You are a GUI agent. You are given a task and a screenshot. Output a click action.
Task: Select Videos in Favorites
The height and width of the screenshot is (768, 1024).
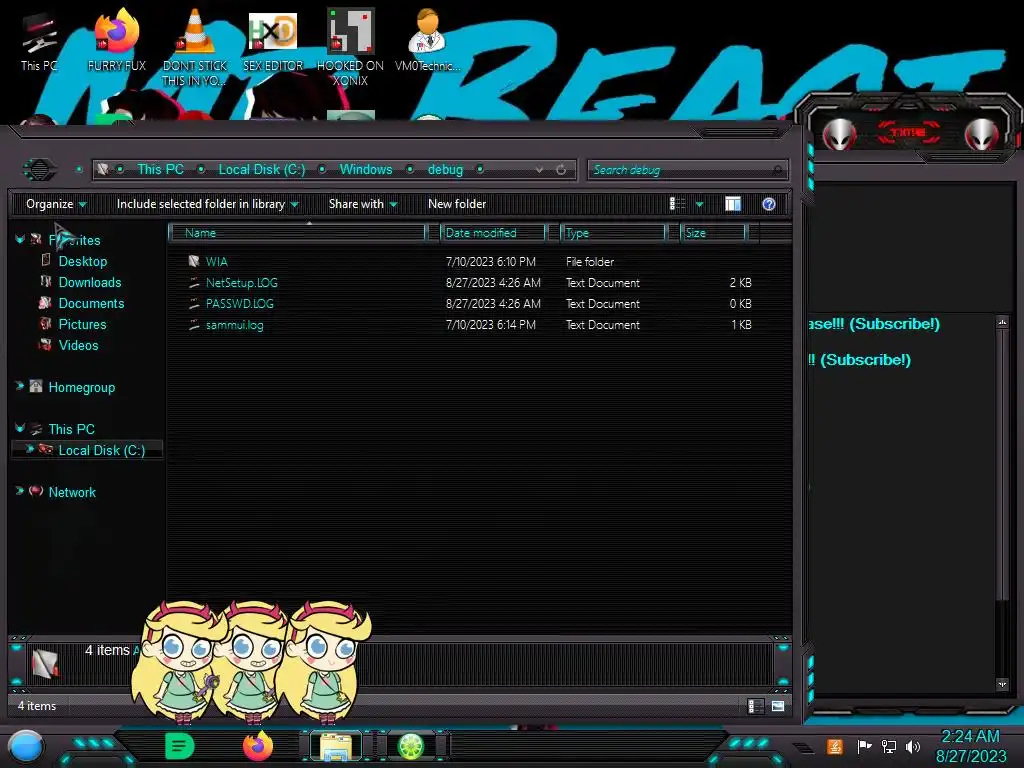[78, 345]
